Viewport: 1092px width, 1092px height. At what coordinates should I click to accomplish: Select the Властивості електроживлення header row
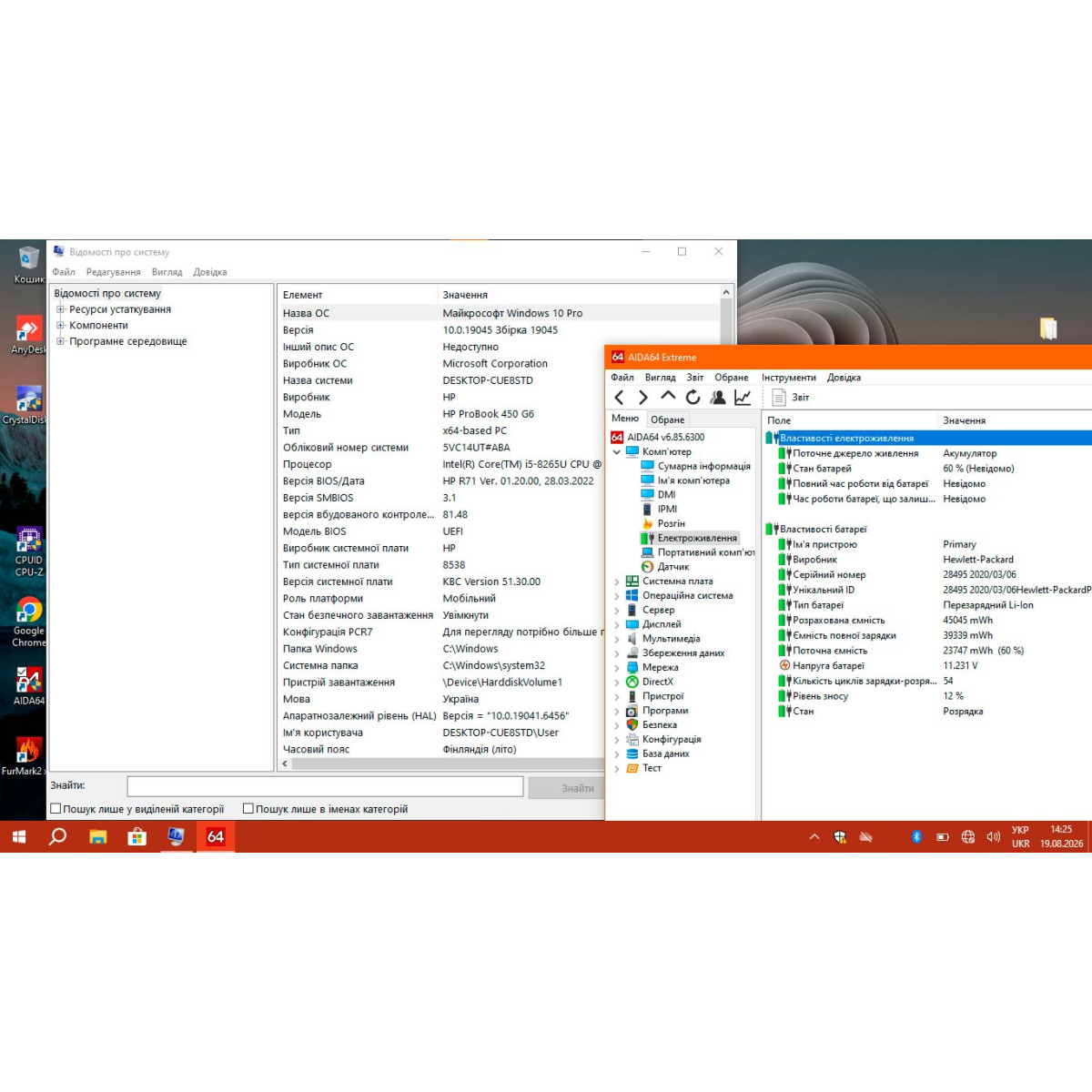pos(927,438)
